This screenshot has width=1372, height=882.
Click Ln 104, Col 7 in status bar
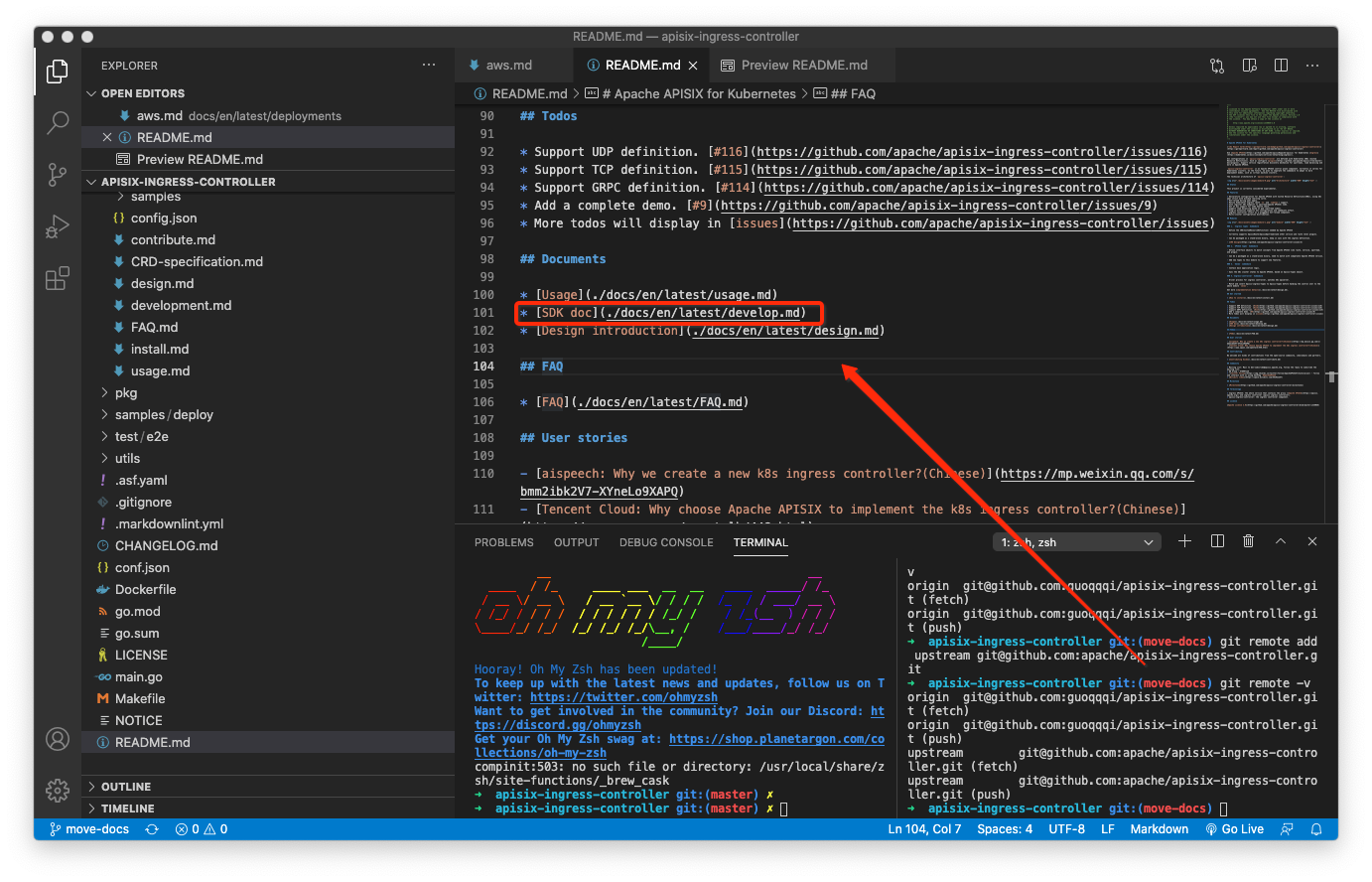point(924,829)
